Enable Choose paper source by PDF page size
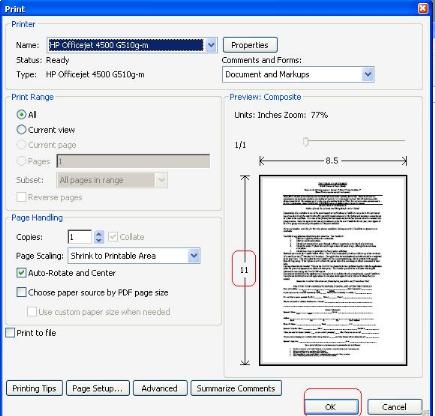Image resolution: width=435 pixels, height=416 pixels. 21,292
